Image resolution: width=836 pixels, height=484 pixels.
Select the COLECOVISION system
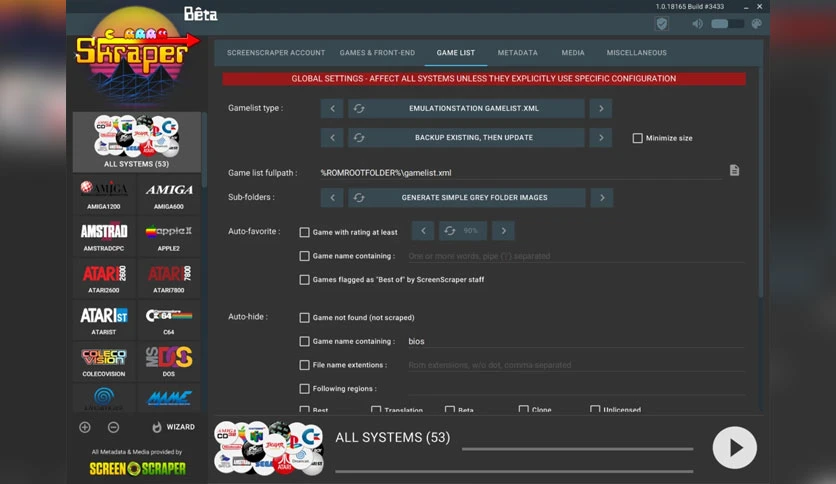pyautogui.click(x=104, y=362)
